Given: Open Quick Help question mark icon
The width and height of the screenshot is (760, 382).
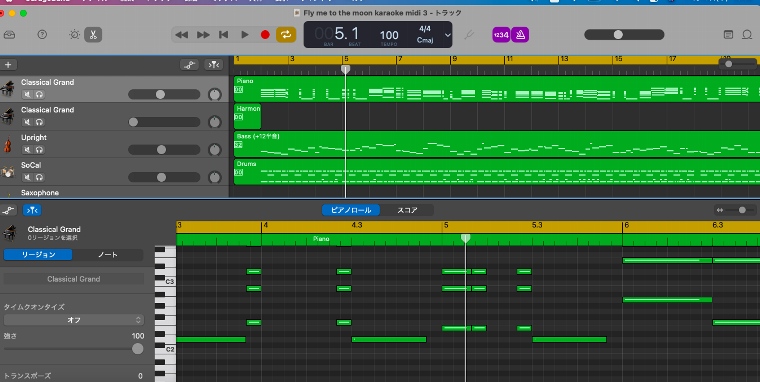Looking at the screenshot, I should [42, 34].
